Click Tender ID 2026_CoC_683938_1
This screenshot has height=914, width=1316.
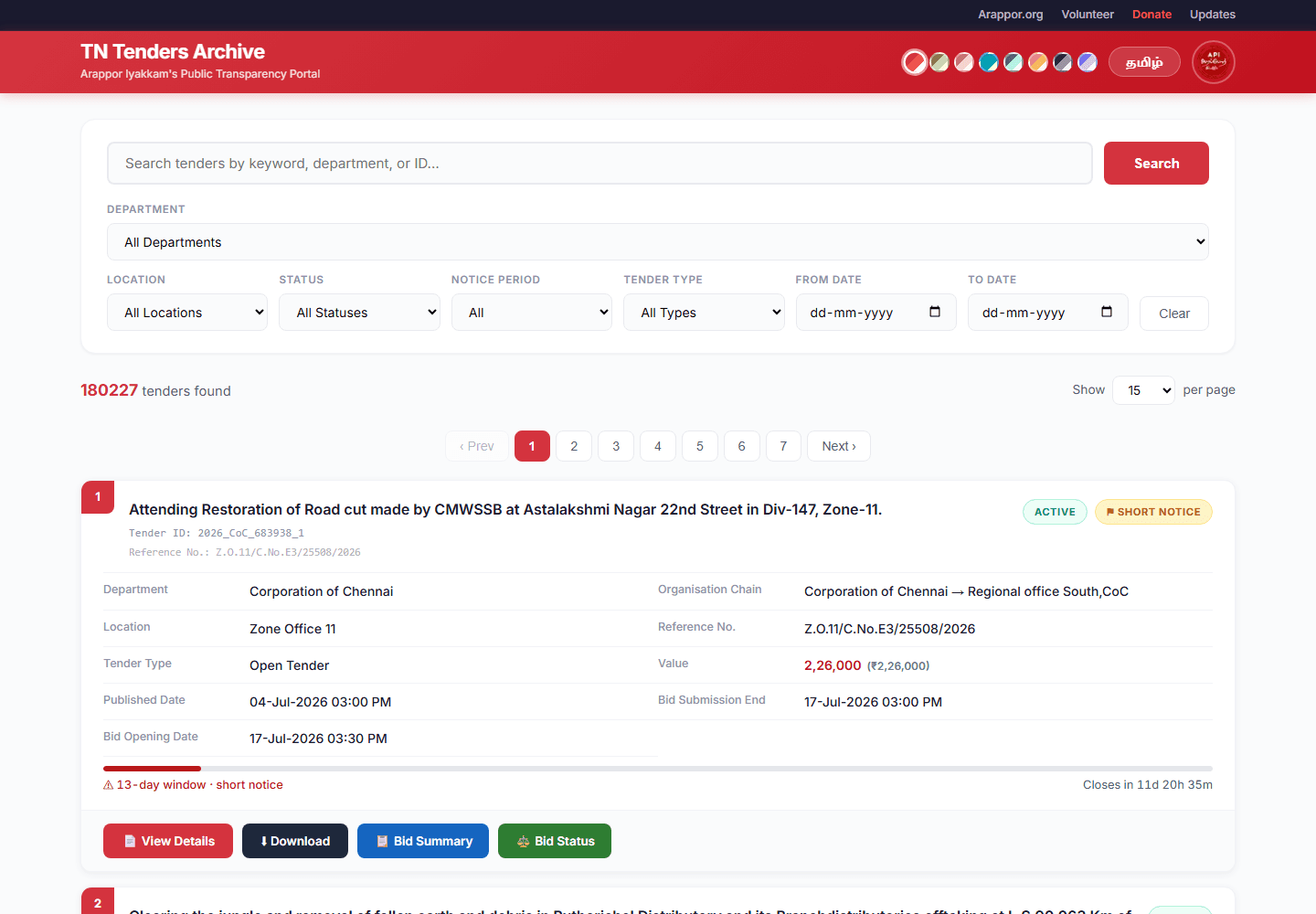217,533
